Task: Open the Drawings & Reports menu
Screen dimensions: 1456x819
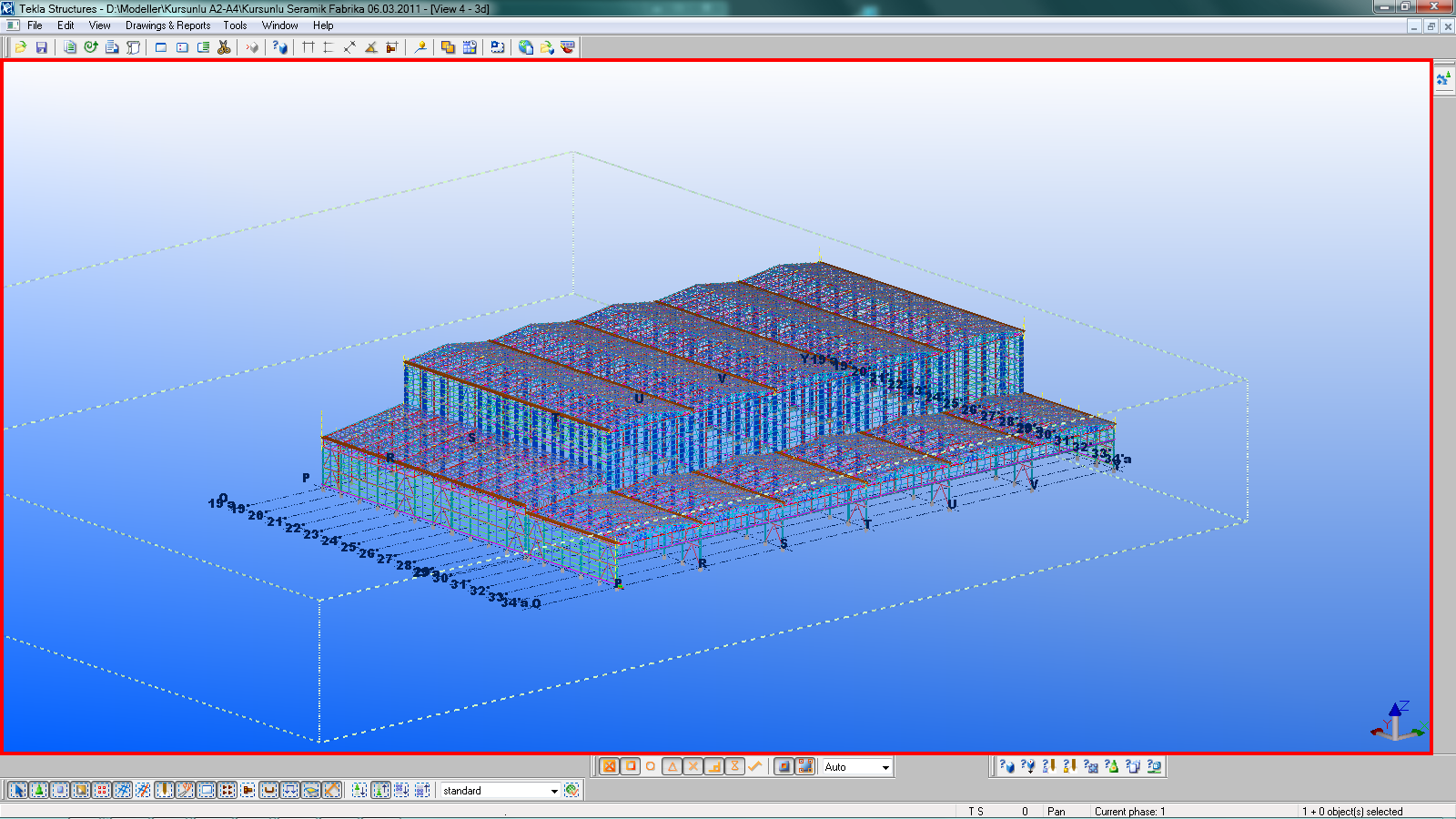Action: 167,25
